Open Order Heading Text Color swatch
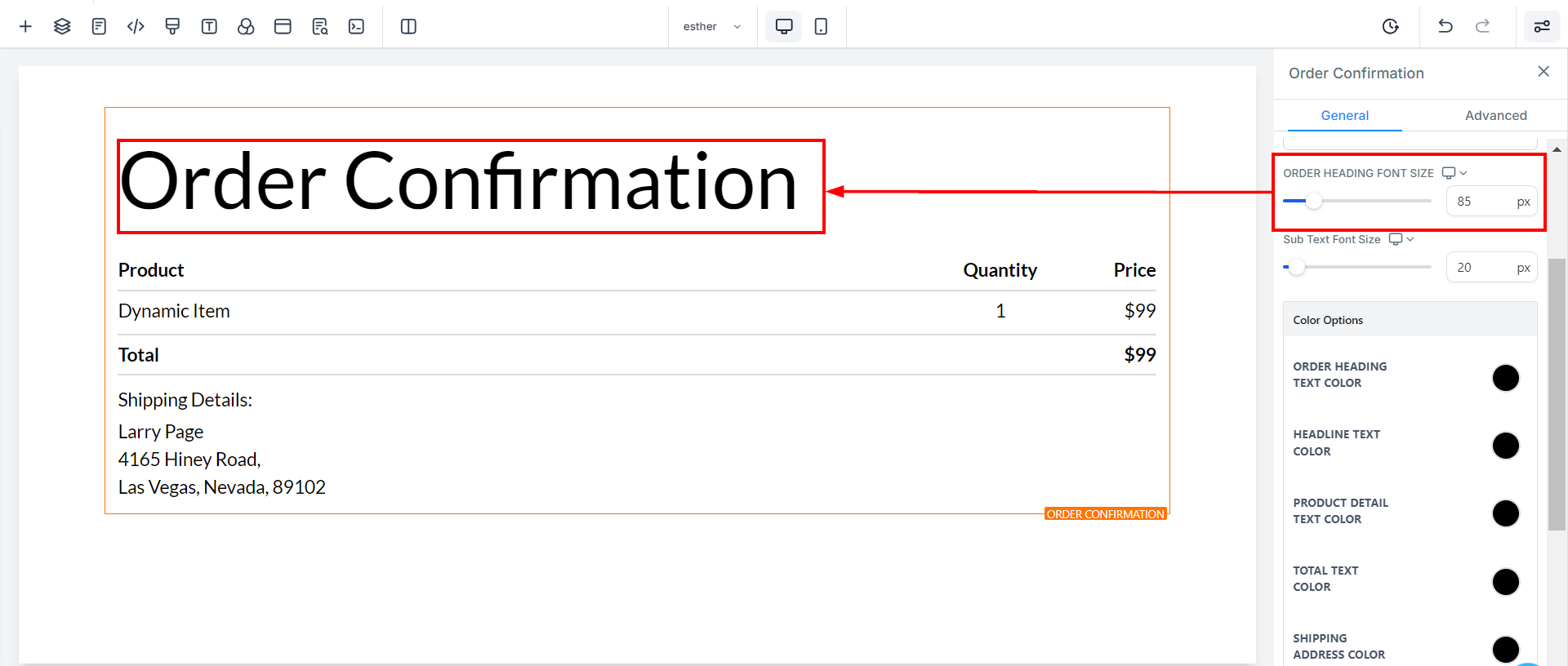 click(x=1506, y=378)
